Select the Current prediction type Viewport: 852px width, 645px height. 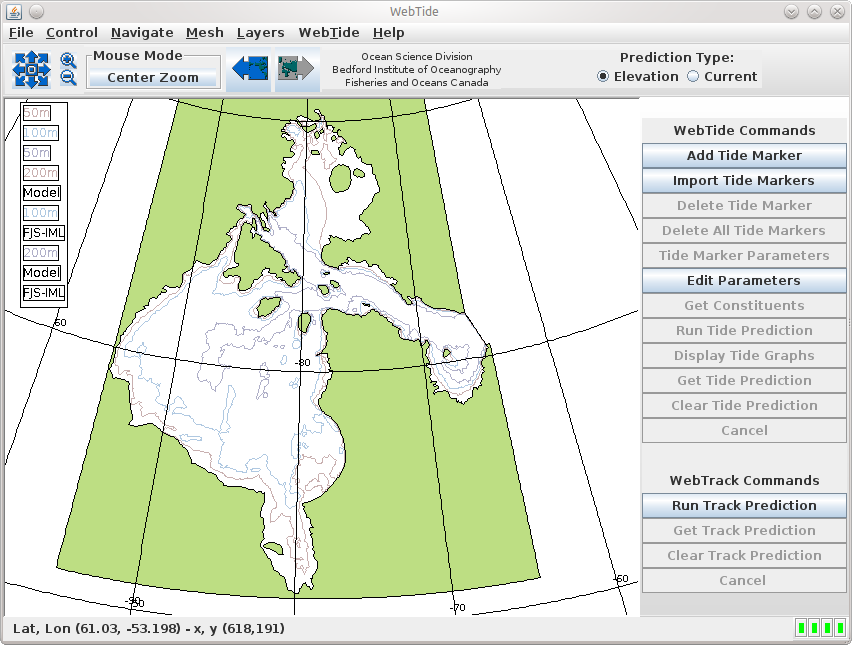point(693,77)
